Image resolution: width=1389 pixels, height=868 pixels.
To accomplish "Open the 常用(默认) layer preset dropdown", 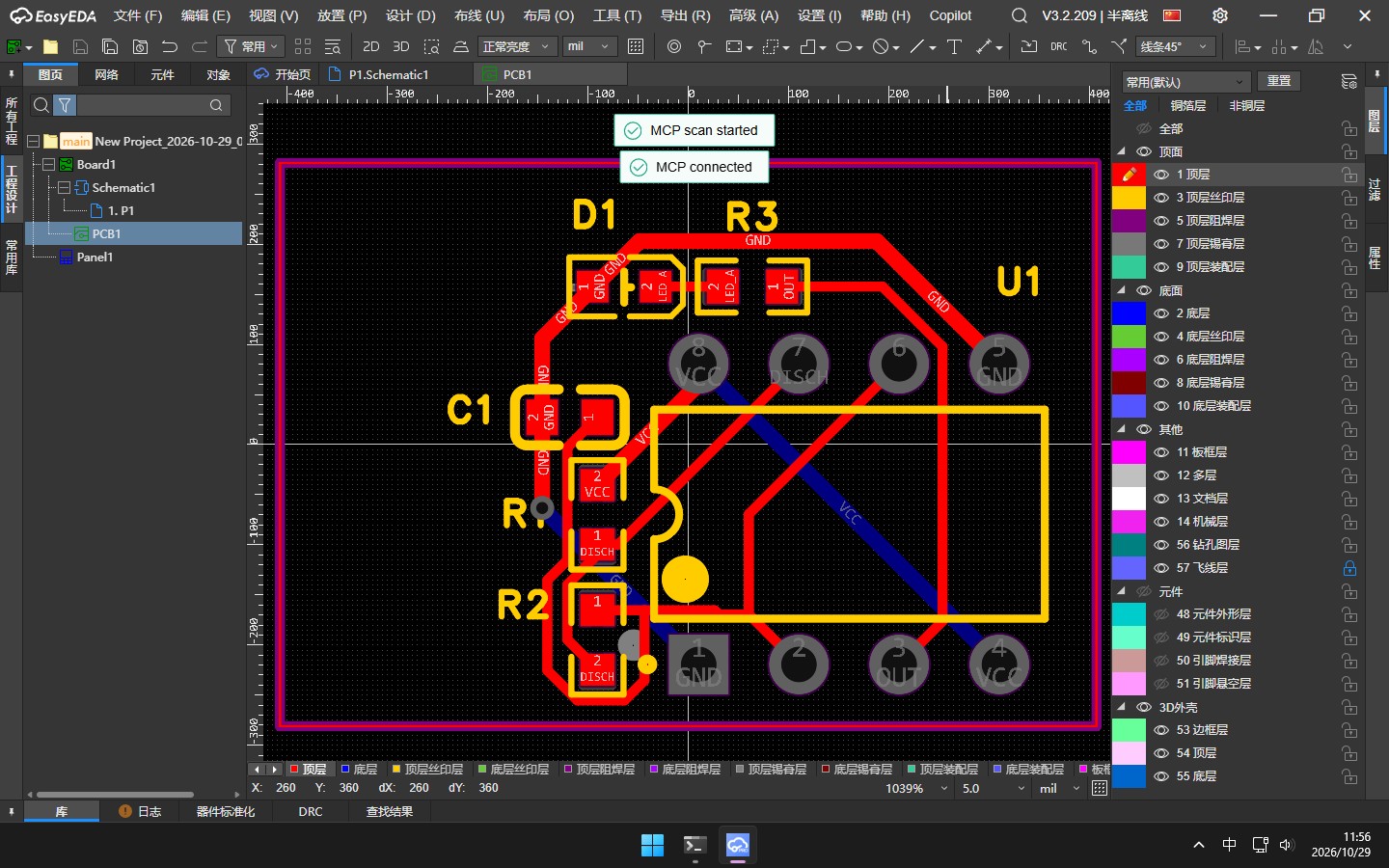I will 1186,82.
